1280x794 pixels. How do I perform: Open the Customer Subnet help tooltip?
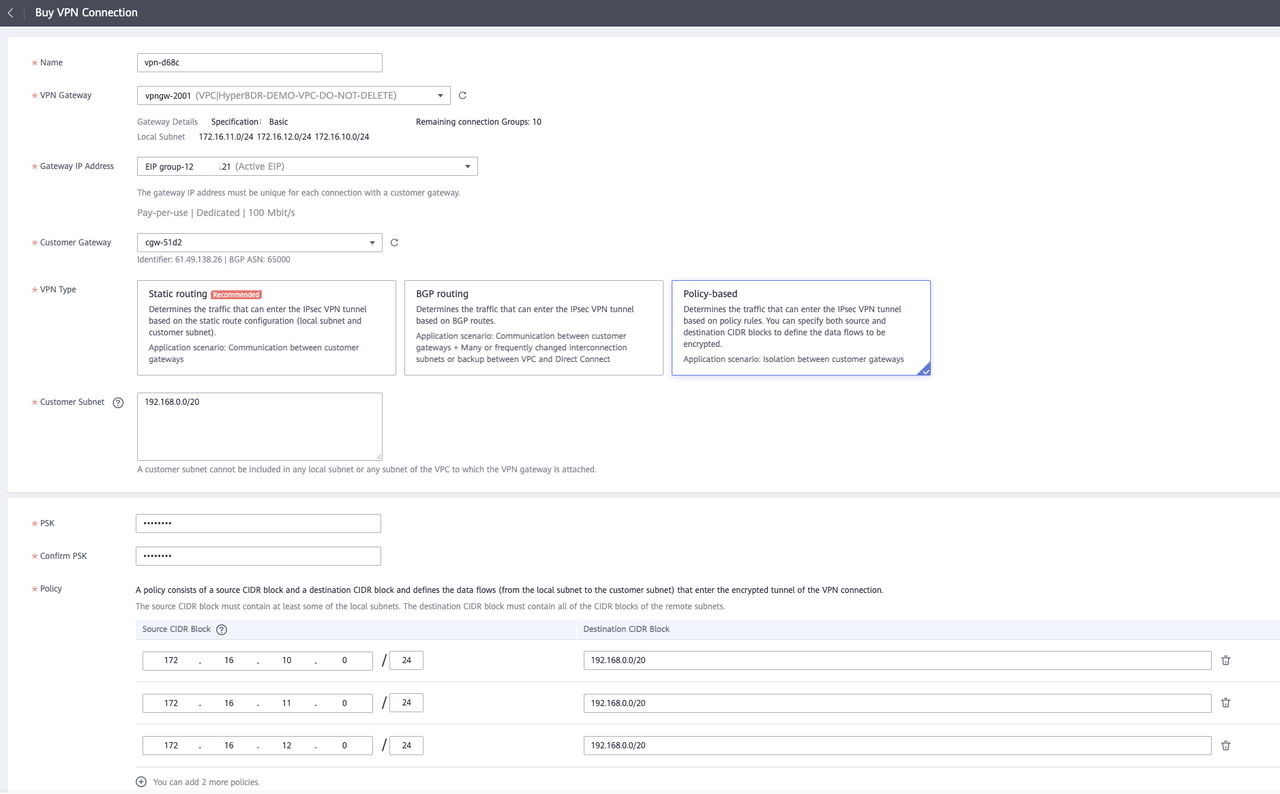118,403
